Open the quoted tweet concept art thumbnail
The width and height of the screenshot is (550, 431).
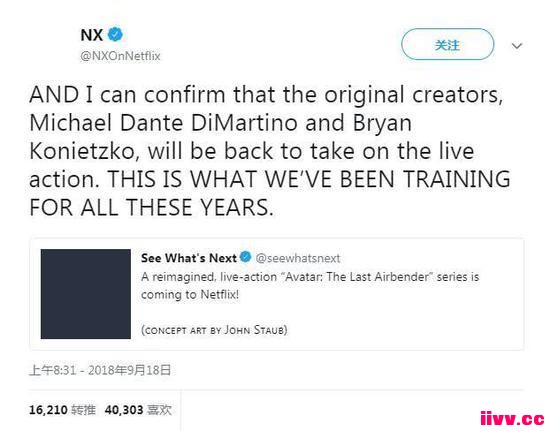[x=86, y=294]
